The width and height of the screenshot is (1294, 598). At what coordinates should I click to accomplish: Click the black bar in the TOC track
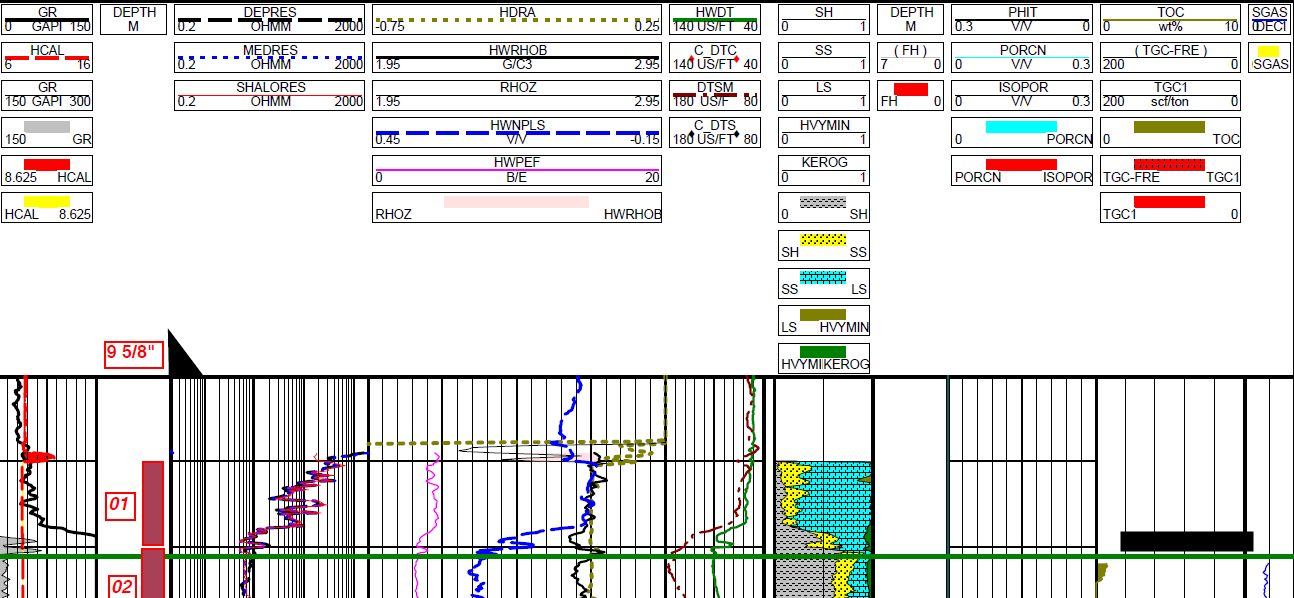coord(1186,541)
